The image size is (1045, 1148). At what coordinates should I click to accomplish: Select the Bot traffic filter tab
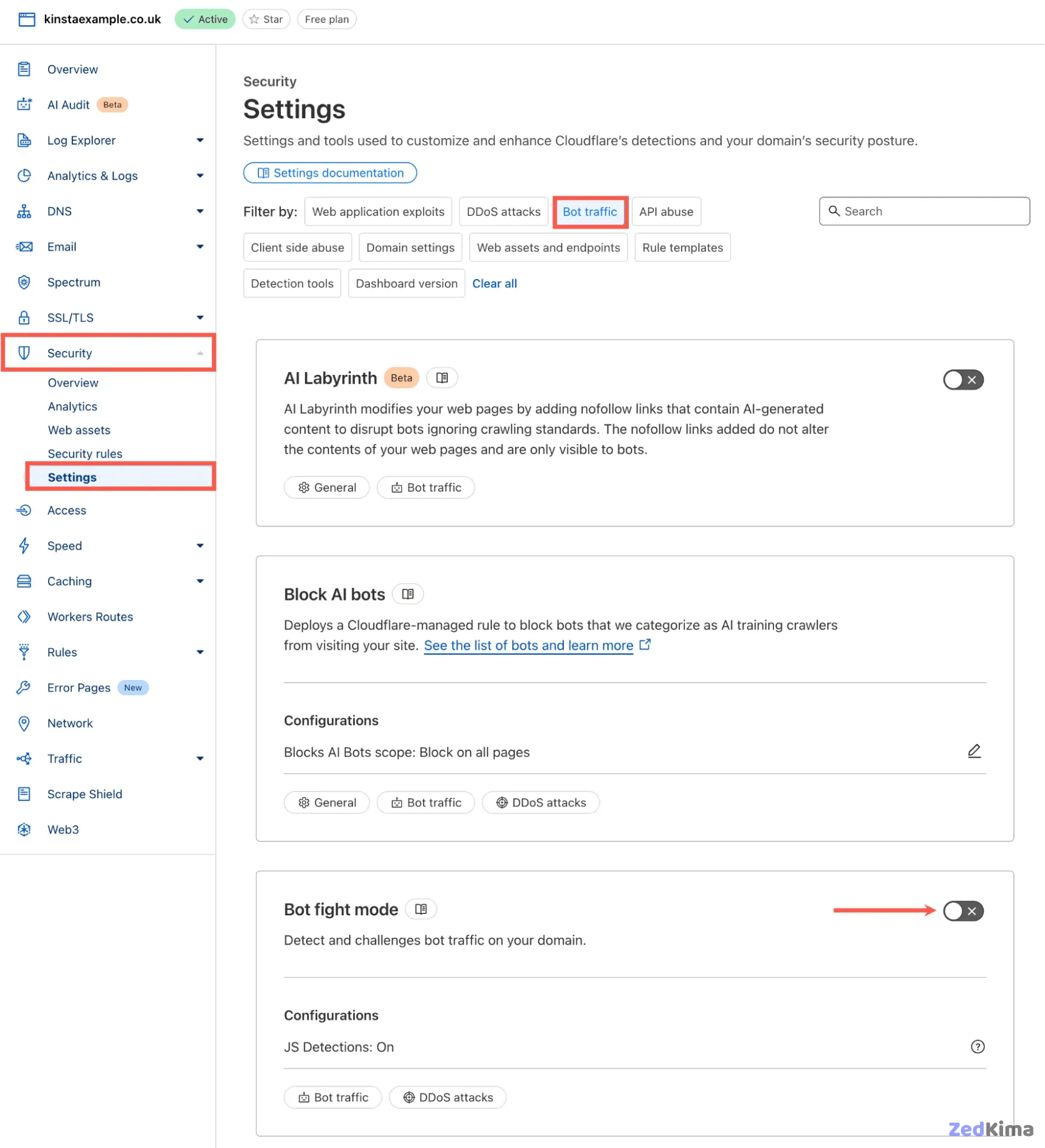pos(590,211)
